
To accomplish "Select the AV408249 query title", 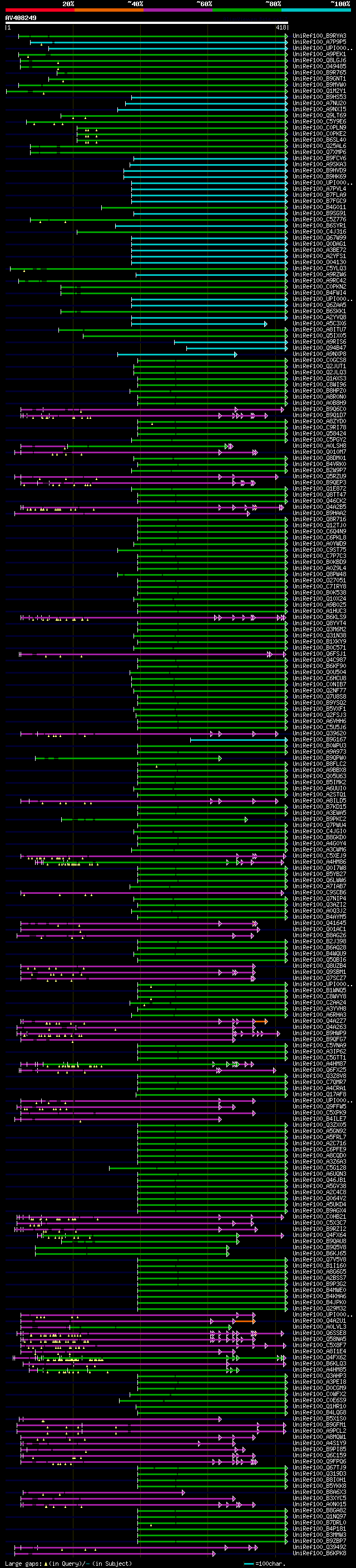I will [x=21, y=18].
